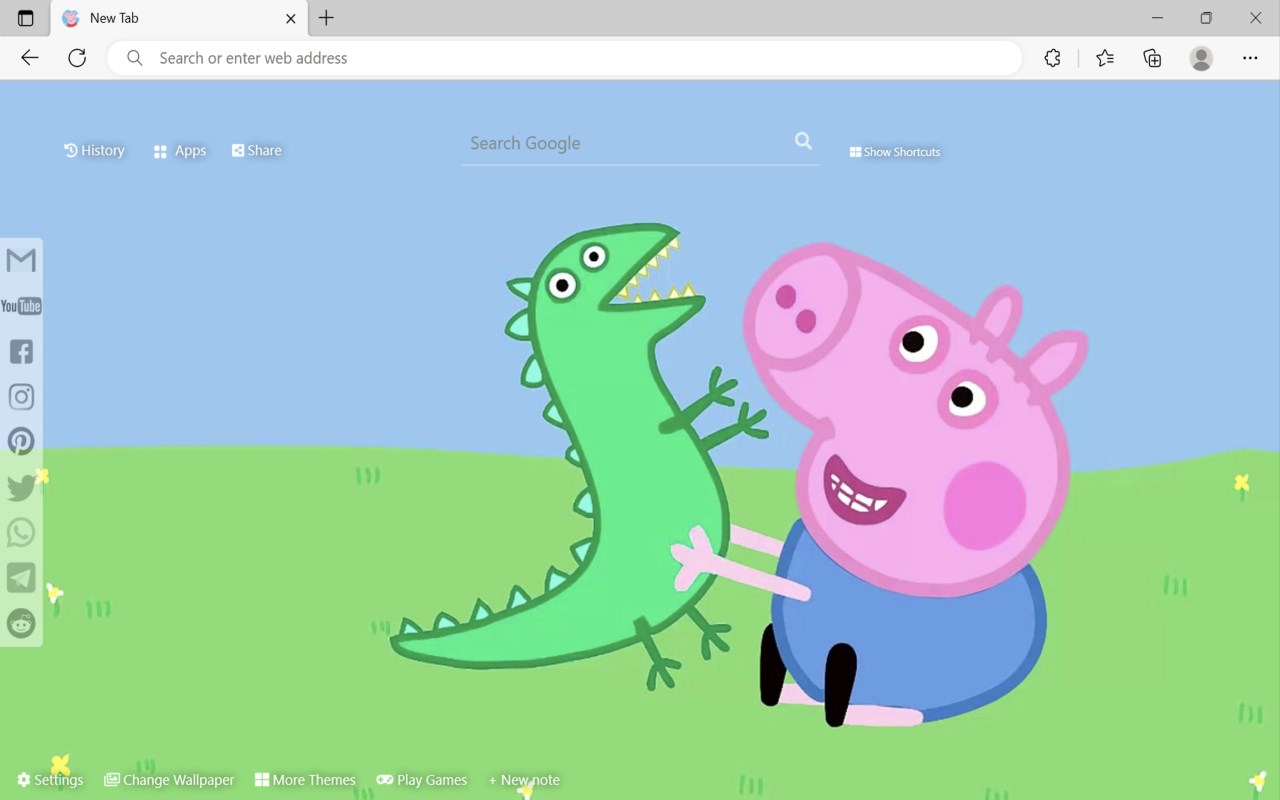Open Instagram from the sidebar
The height and width of the screenshot is (800, 1280).
[x=21, y=397]
